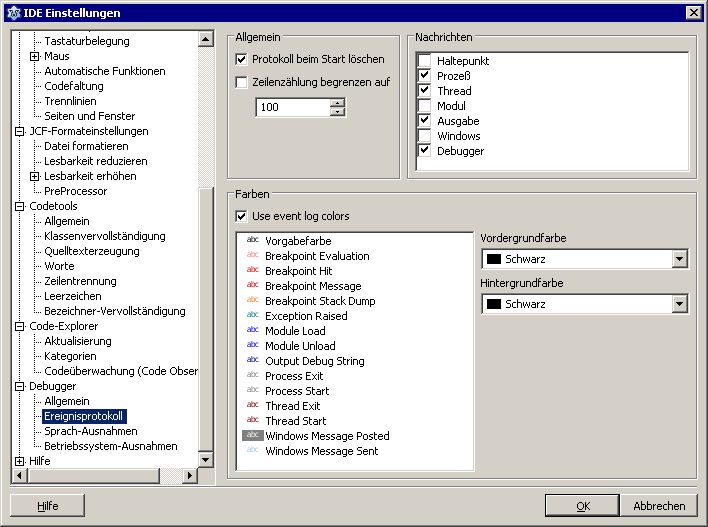Click the Vorgabefarbe abc icon
The image size is (708, 527).
(253, 241)
